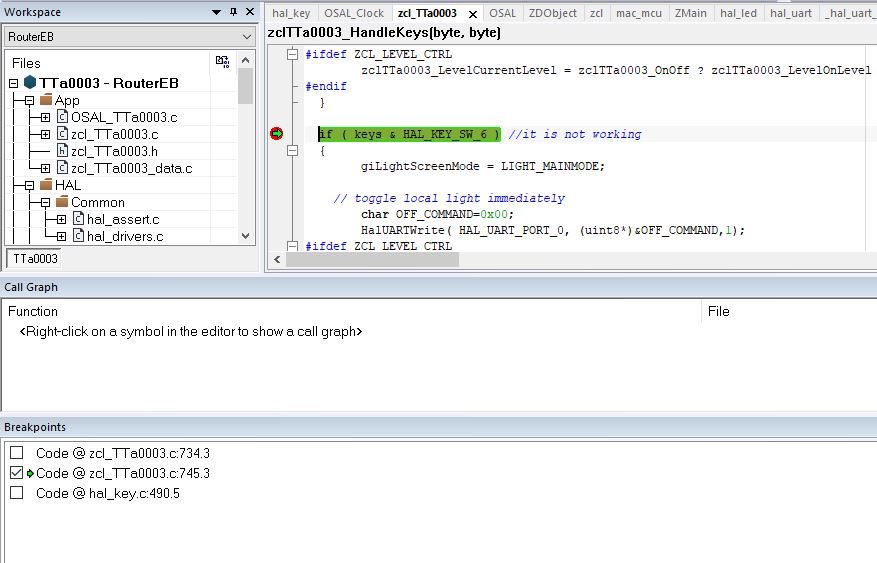The height and width of the screenshot is (563, 877).
Task: Click the hal_assert.c file icon
Action: (79, 218)
